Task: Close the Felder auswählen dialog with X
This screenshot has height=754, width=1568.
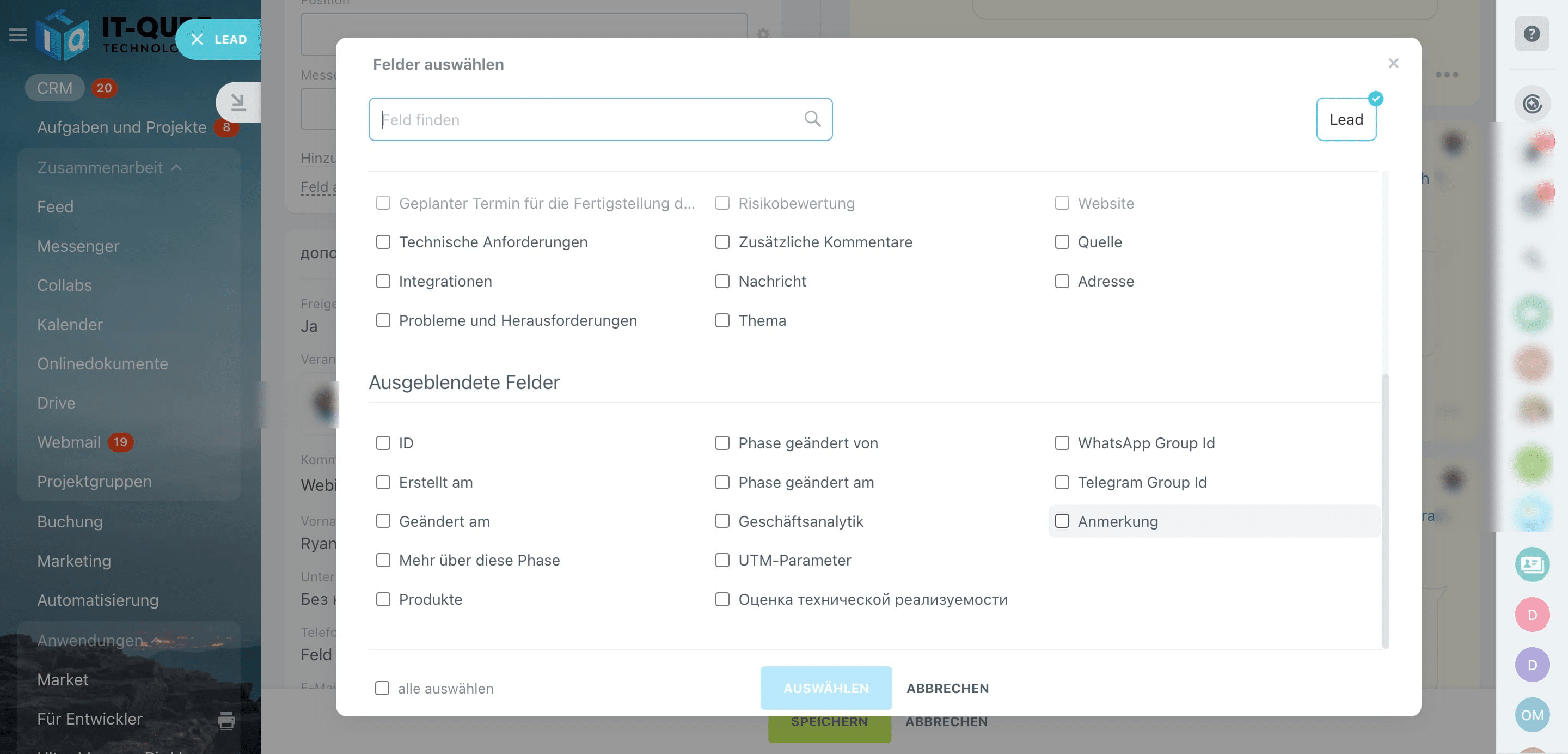Action: coord(1393,63)
